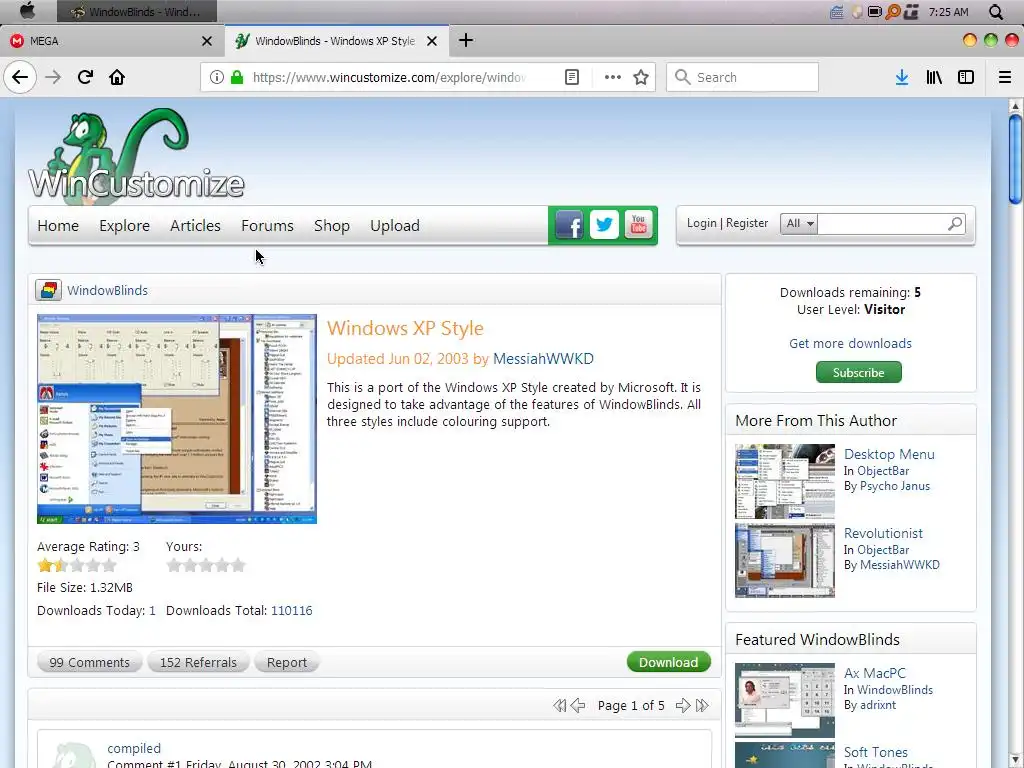Open site information icon in the address bar
The image size is (1024, 768).
(x=216, y=77)
